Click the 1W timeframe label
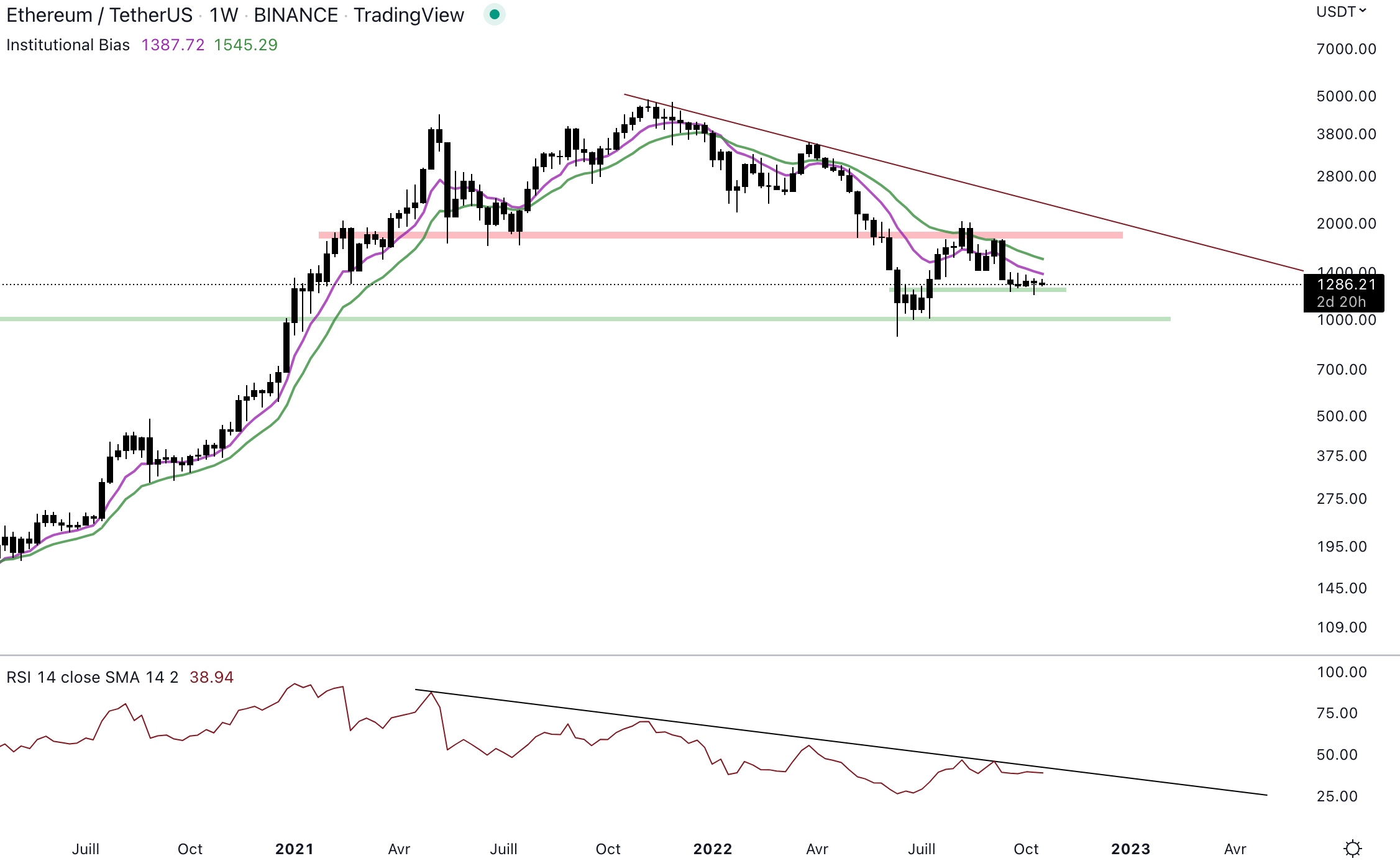Screen dimensions: 1400x861 point(224,15)
